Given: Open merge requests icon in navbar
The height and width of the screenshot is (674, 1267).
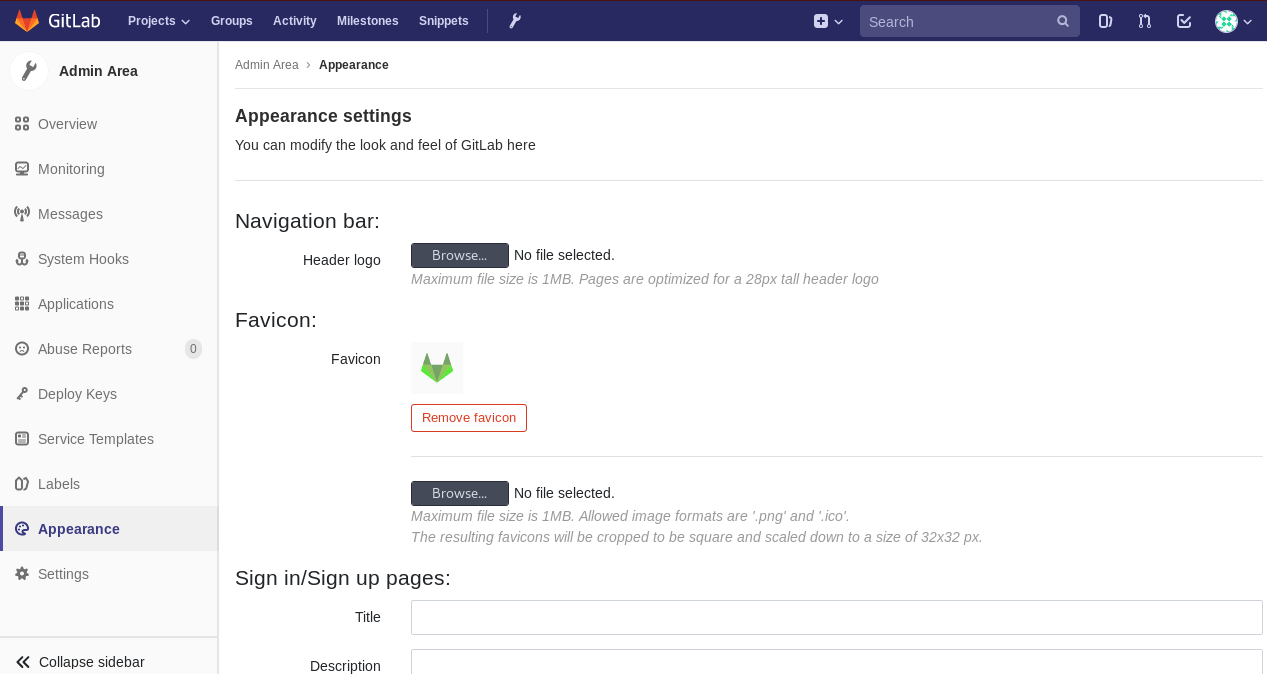Looking at the screenshot, I should pos(1145,21).
